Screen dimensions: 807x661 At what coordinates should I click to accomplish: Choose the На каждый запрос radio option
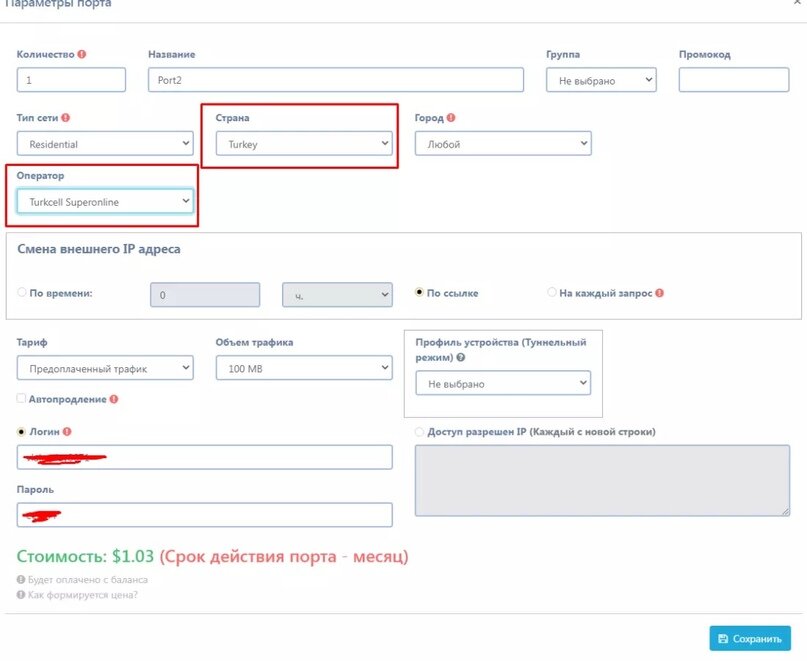[x=552, y=292]
